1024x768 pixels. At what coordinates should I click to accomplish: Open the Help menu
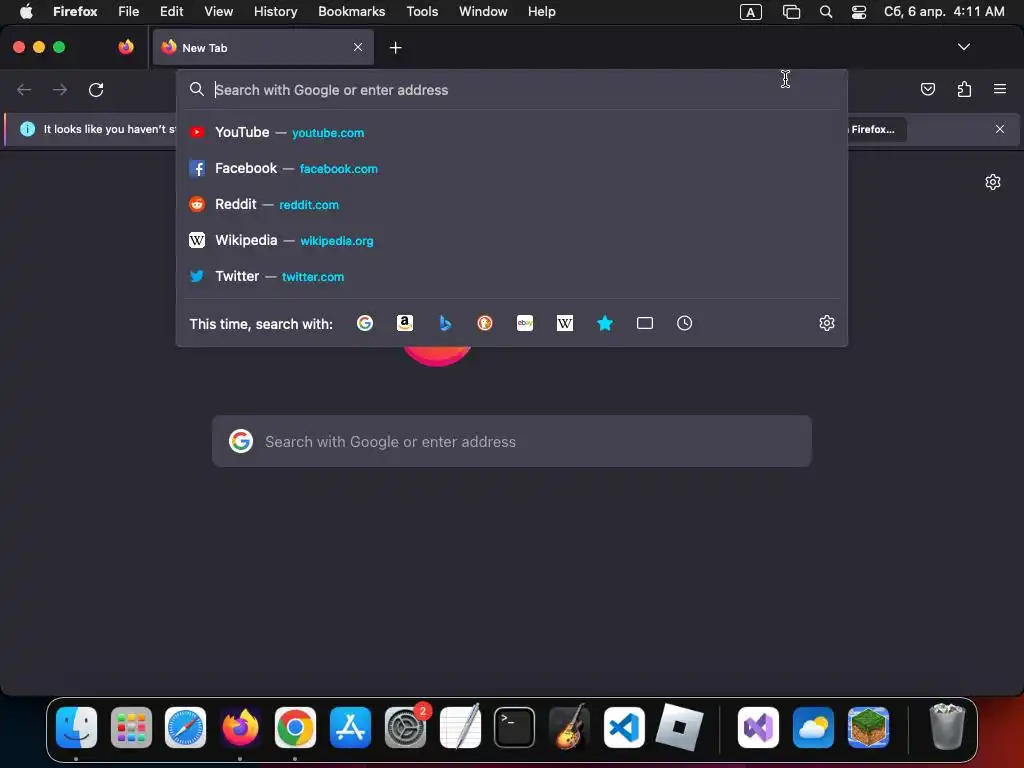[541, 12]
